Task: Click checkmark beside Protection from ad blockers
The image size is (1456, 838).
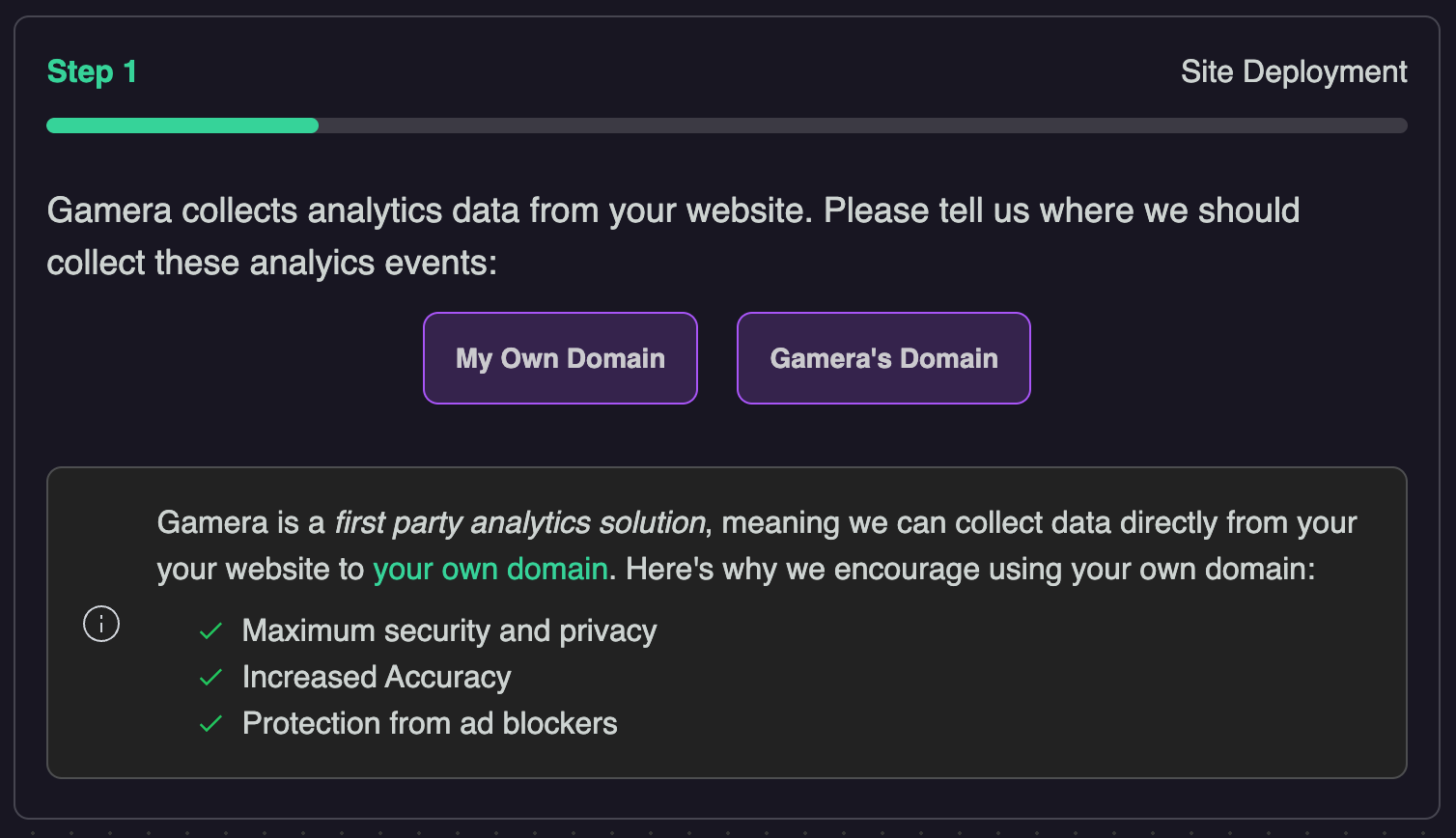Action: pos(210,724)
